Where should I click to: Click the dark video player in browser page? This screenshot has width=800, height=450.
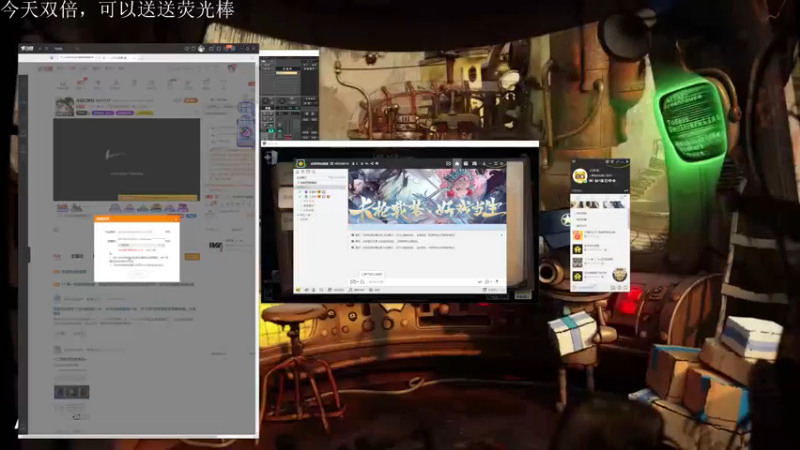(x=127, y=160)
